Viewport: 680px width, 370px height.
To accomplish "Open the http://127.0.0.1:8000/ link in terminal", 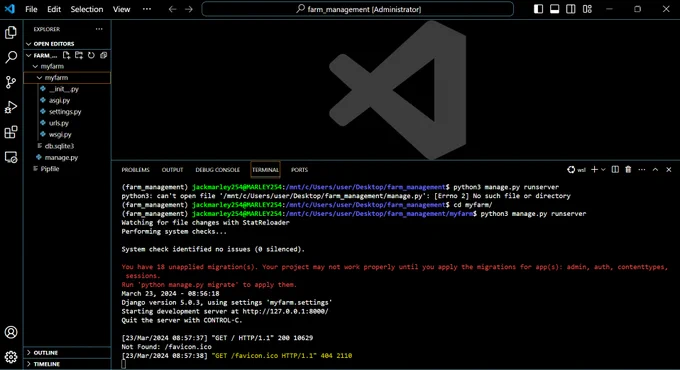I will click(285, 311).
